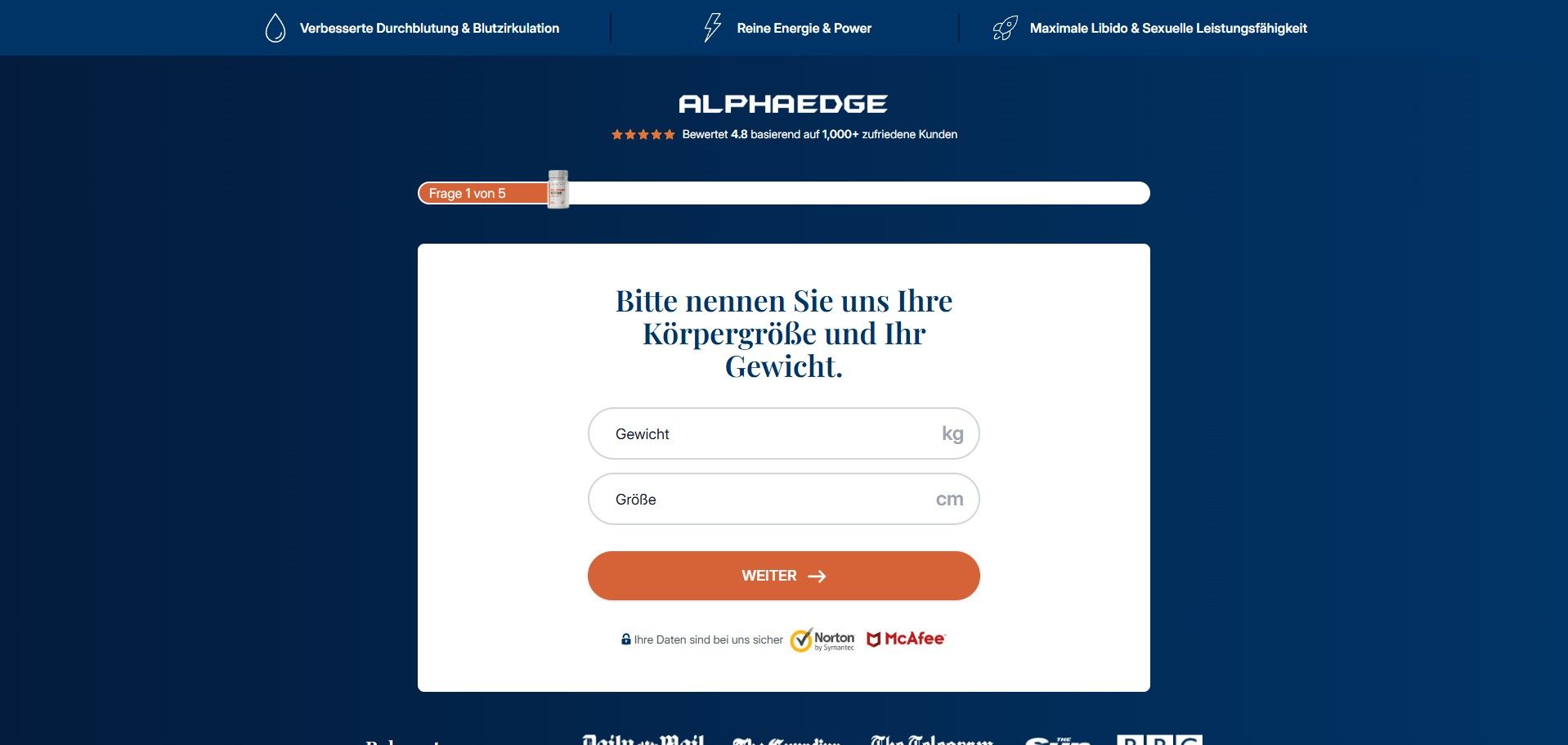Click the lightning bolt energy icon

[713, 28]
